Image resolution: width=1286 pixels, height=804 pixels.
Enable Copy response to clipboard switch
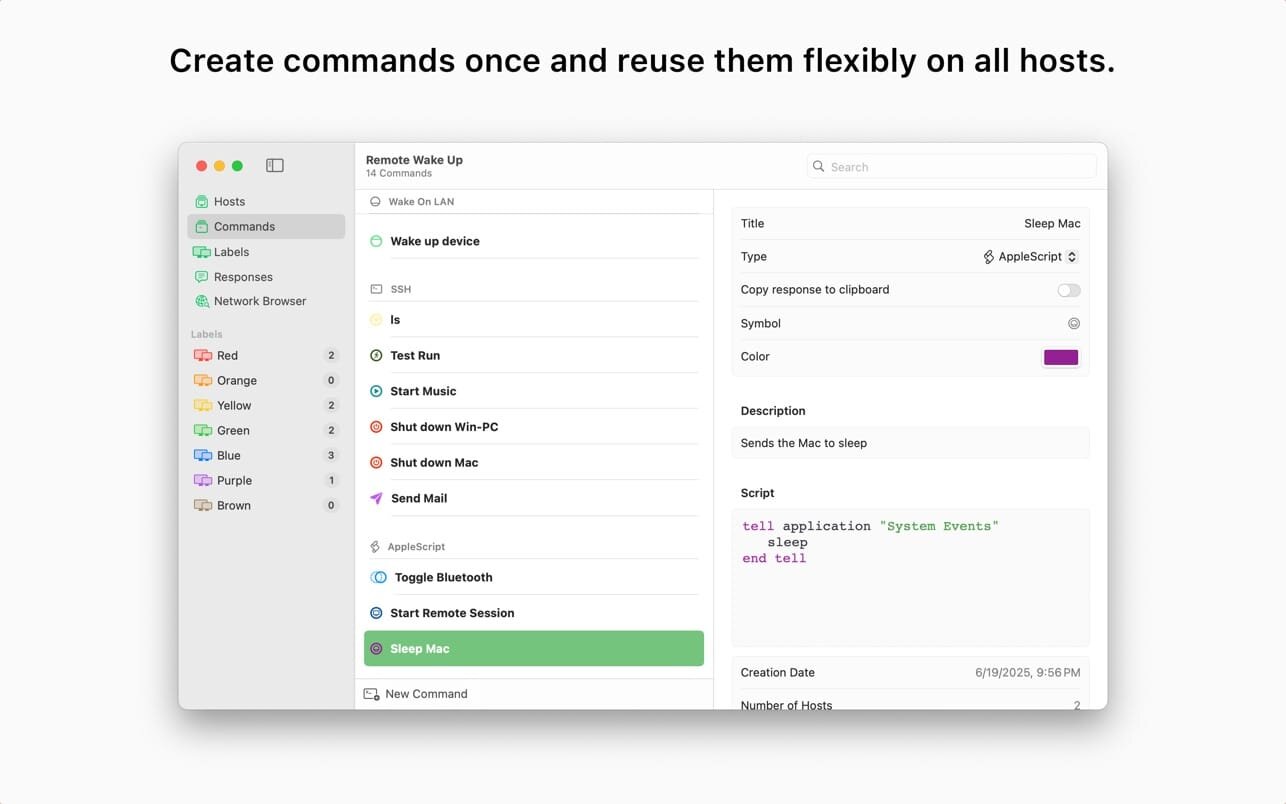point(1069,290)
